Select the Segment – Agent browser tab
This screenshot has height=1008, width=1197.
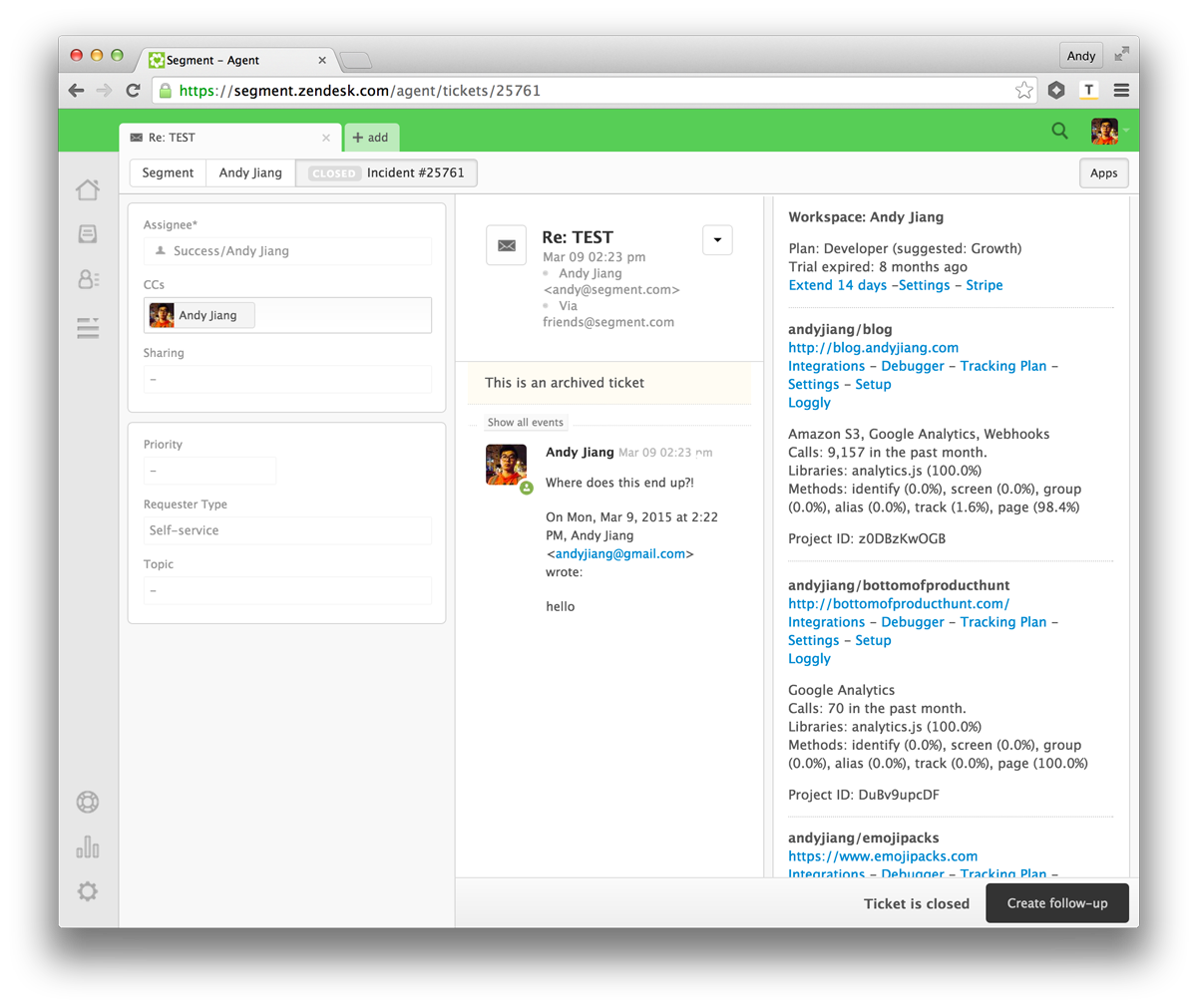pos(239,60)
